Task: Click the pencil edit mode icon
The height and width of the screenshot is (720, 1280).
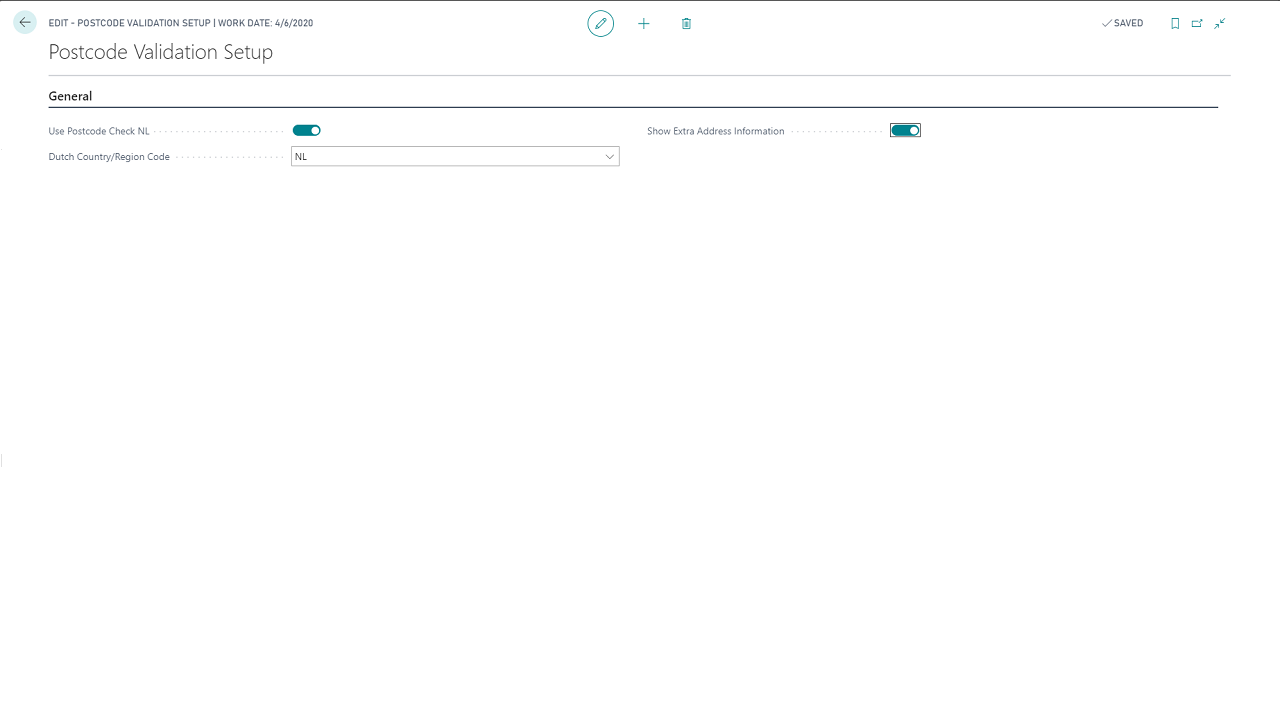Action: click(601, 23)
